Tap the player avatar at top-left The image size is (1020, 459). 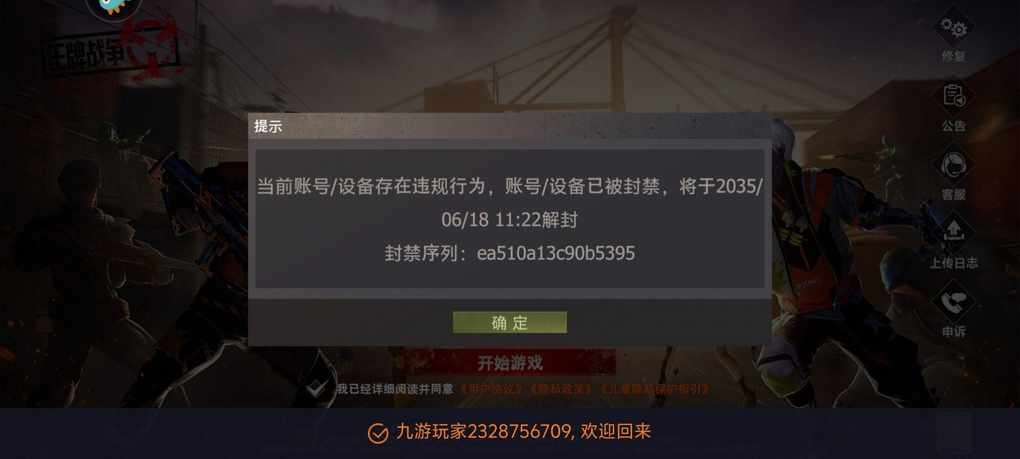(x=114, y=8)
